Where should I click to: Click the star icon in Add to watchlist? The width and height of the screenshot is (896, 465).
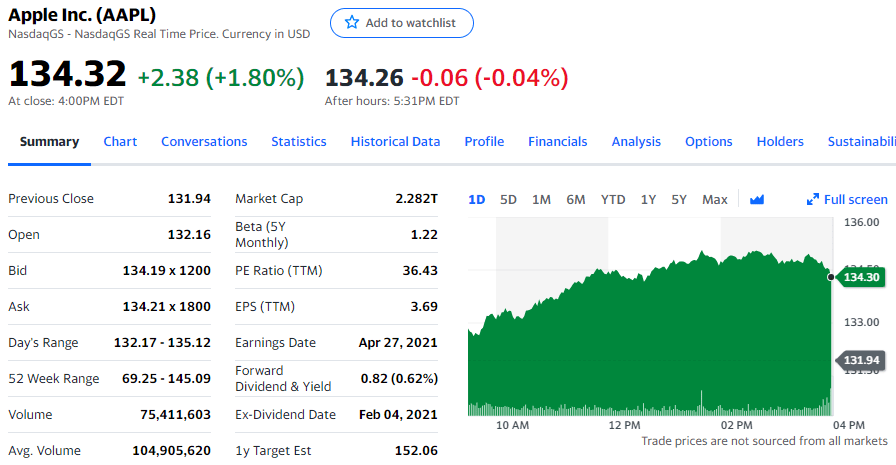[352, 23]
